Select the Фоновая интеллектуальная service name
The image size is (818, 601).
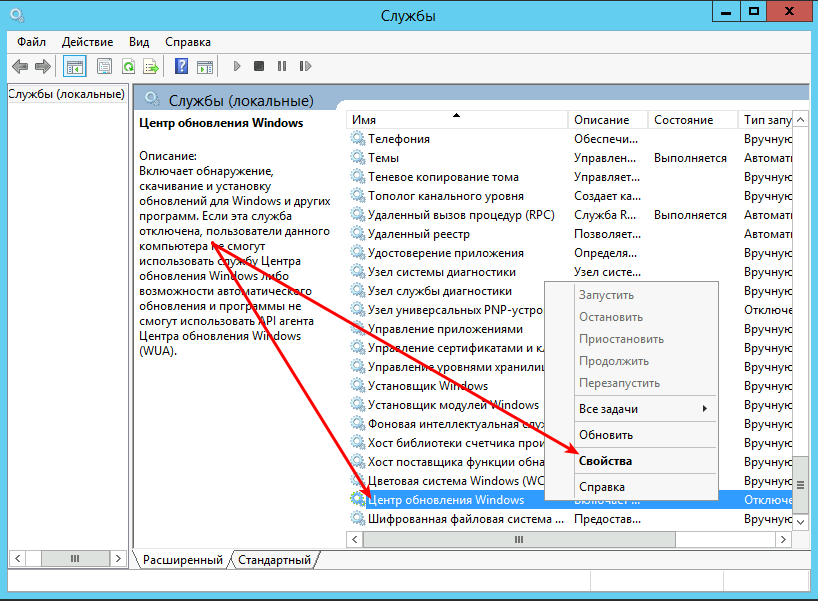[455, 424]
